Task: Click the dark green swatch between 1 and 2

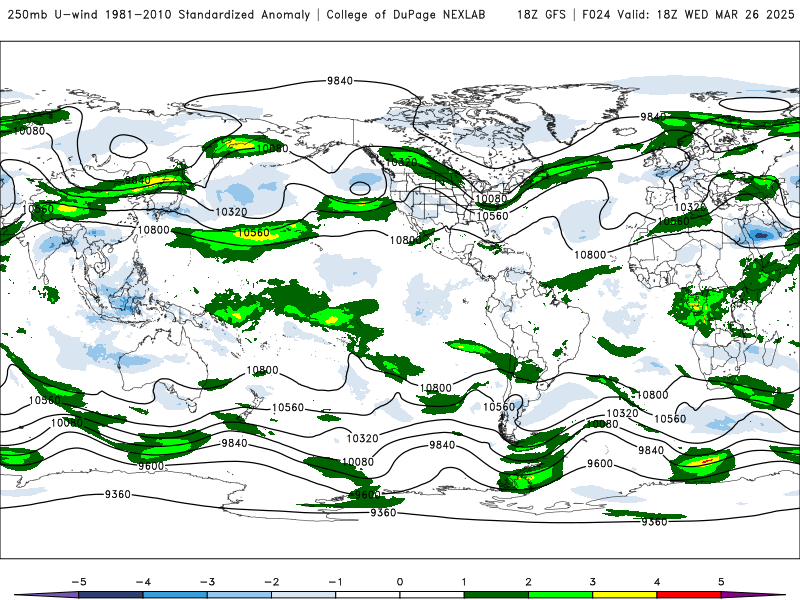Action: click(x=496, y=595)
